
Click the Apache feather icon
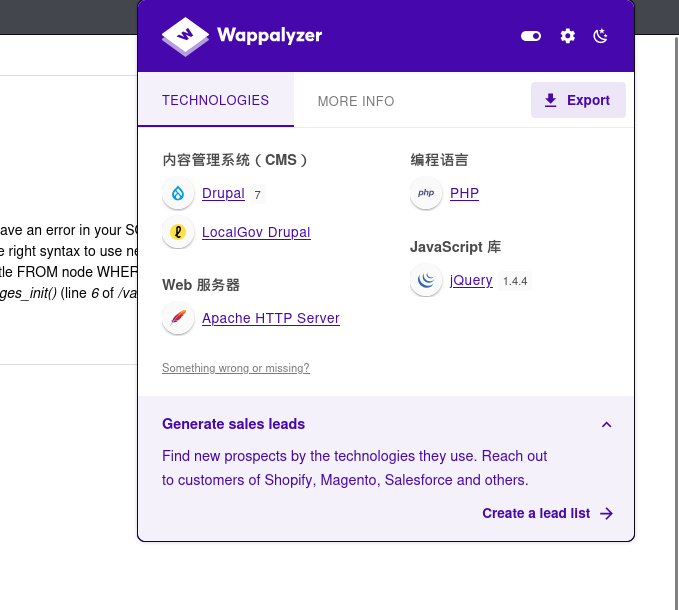[178, 318]
